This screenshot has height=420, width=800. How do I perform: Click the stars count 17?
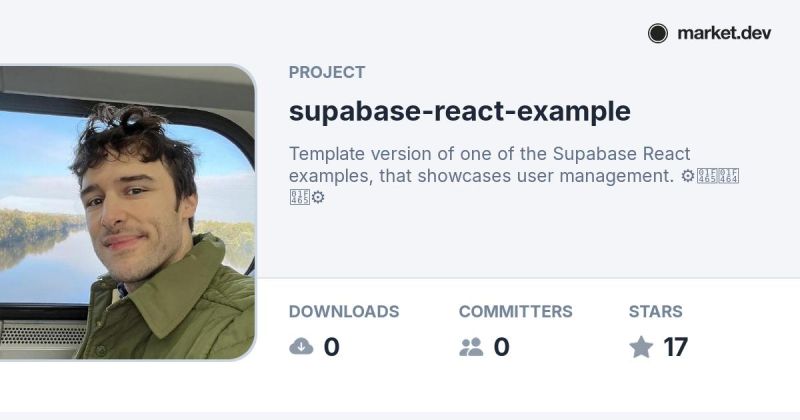tap(676, 347)
